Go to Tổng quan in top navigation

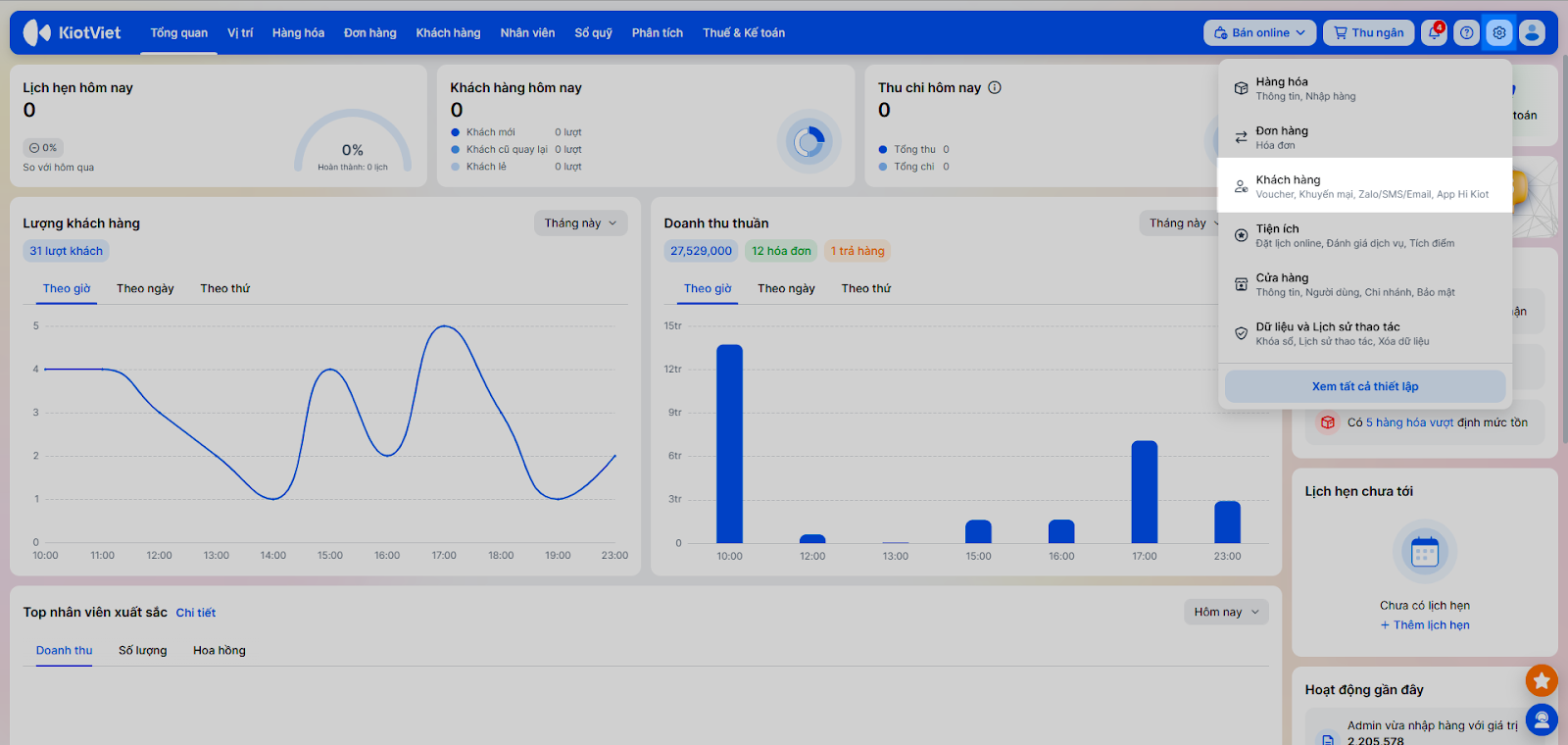179,32
